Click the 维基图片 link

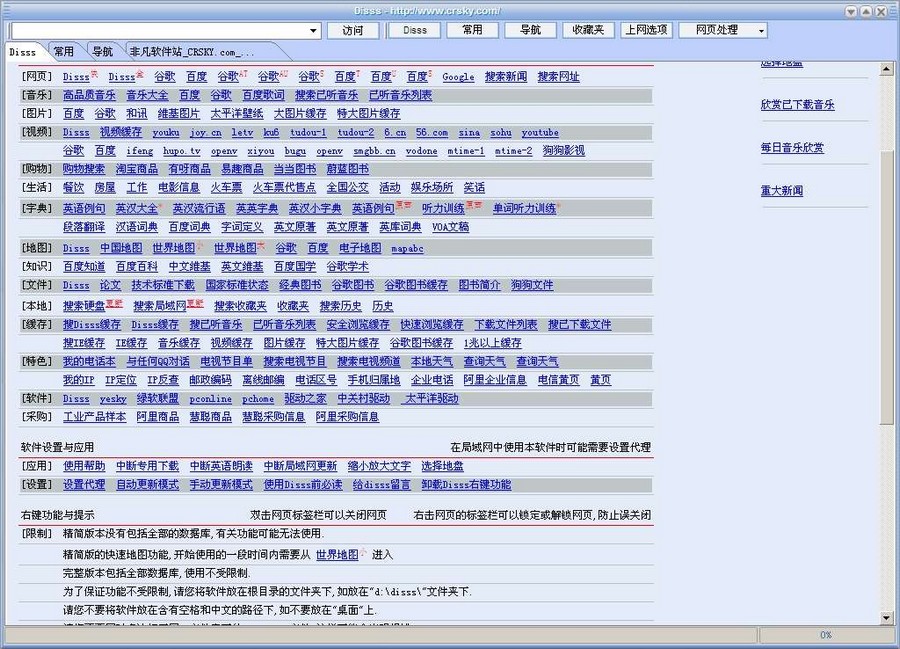179,114
